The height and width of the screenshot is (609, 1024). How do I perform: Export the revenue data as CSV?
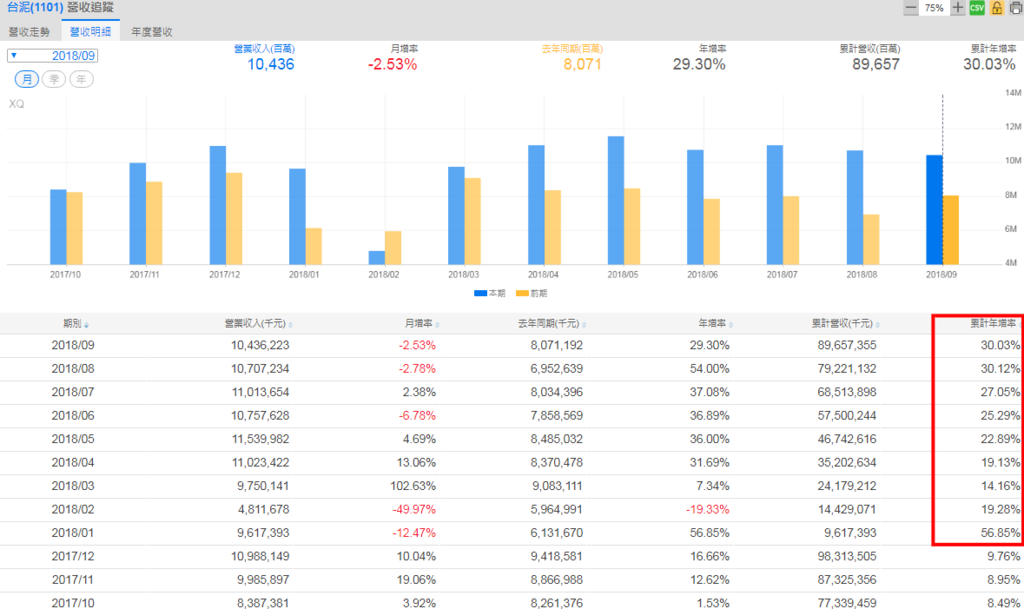pyautogui.click(x=977, y=8)
